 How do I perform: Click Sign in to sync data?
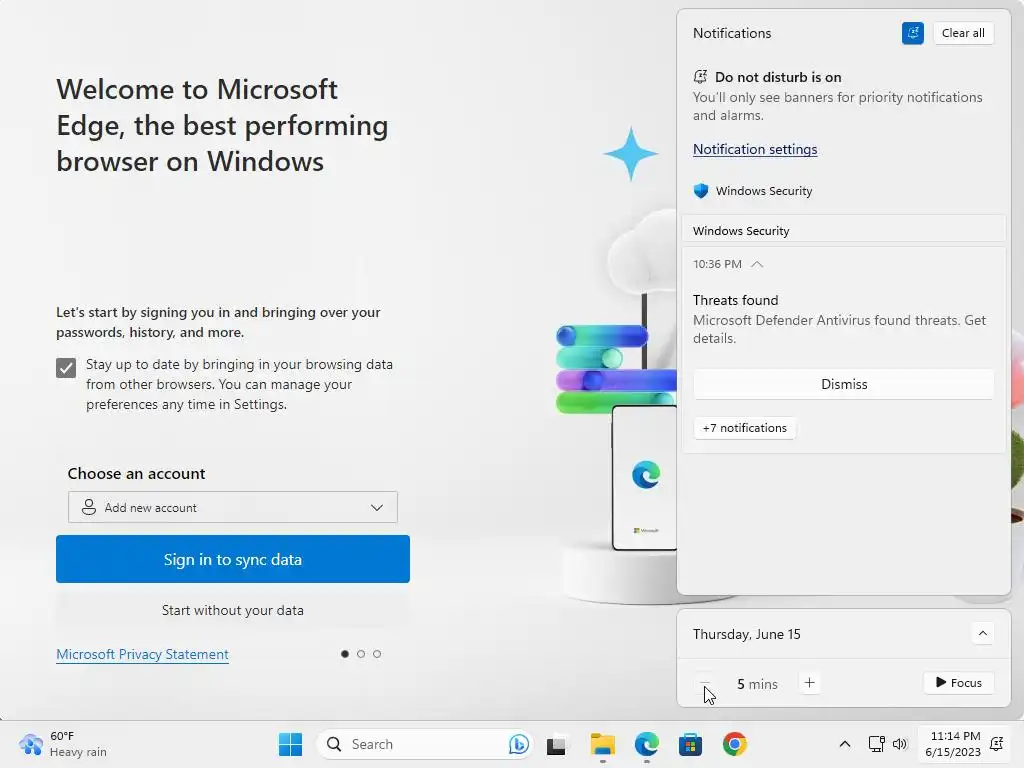[x=232, y=559]
